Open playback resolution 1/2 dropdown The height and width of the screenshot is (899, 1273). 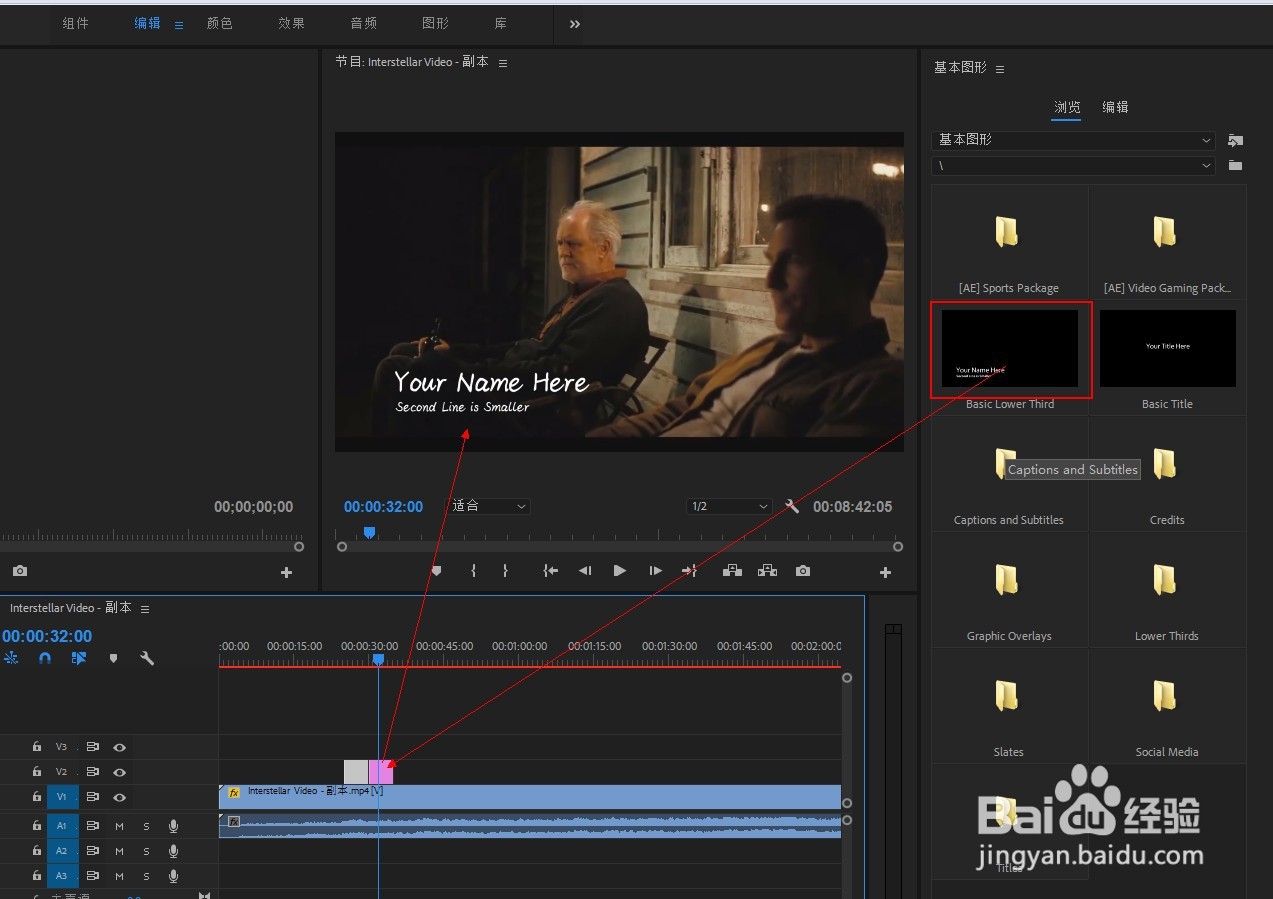pyautogui.click(x=729, y=506)
